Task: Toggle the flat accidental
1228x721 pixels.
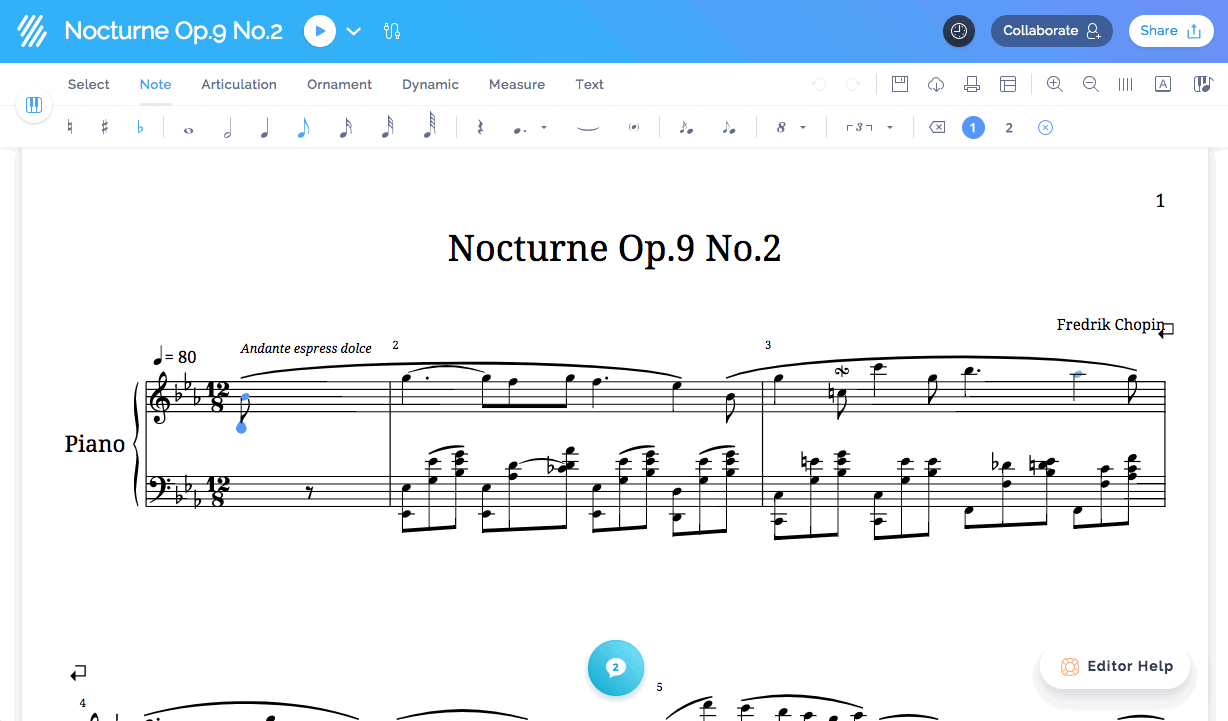Action: [x=140, y=128]
